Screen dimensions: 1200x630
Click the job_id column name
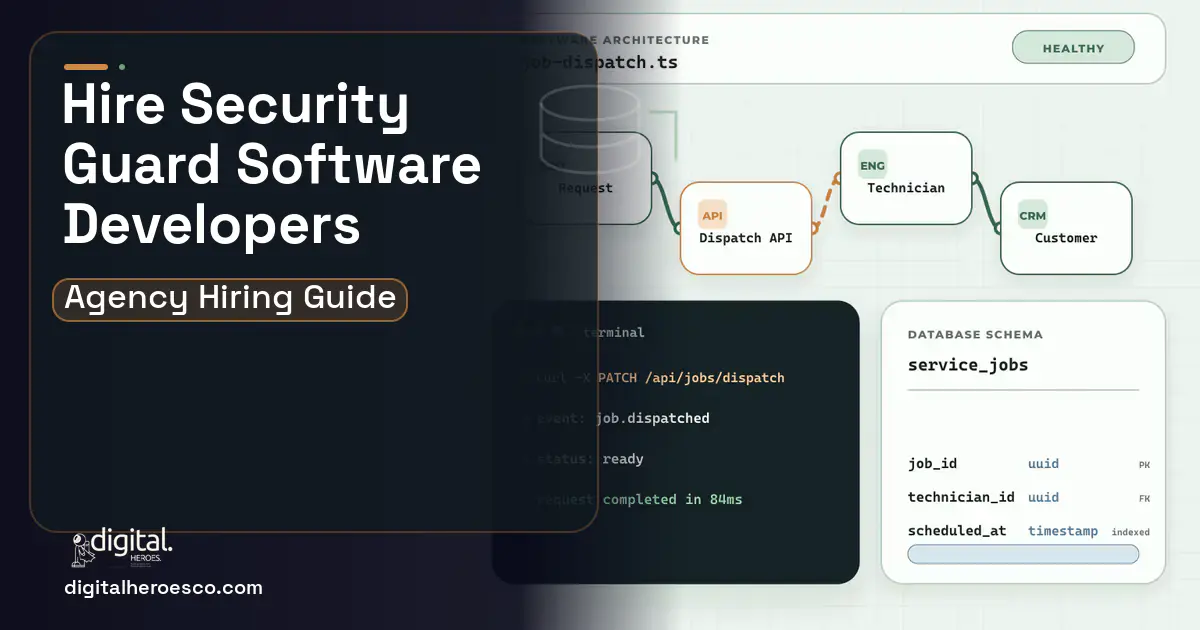coord(932,464)
